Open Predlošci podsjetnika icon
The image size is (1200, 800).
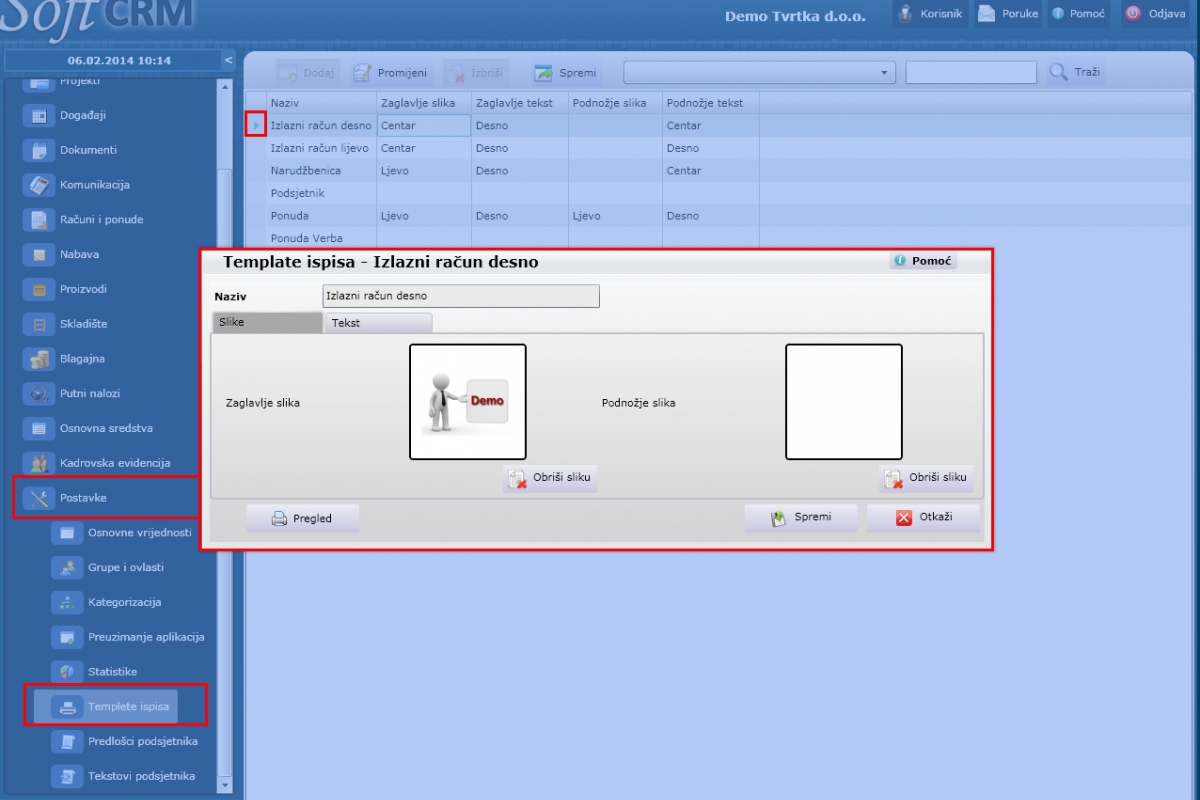(x=68, y=742)
